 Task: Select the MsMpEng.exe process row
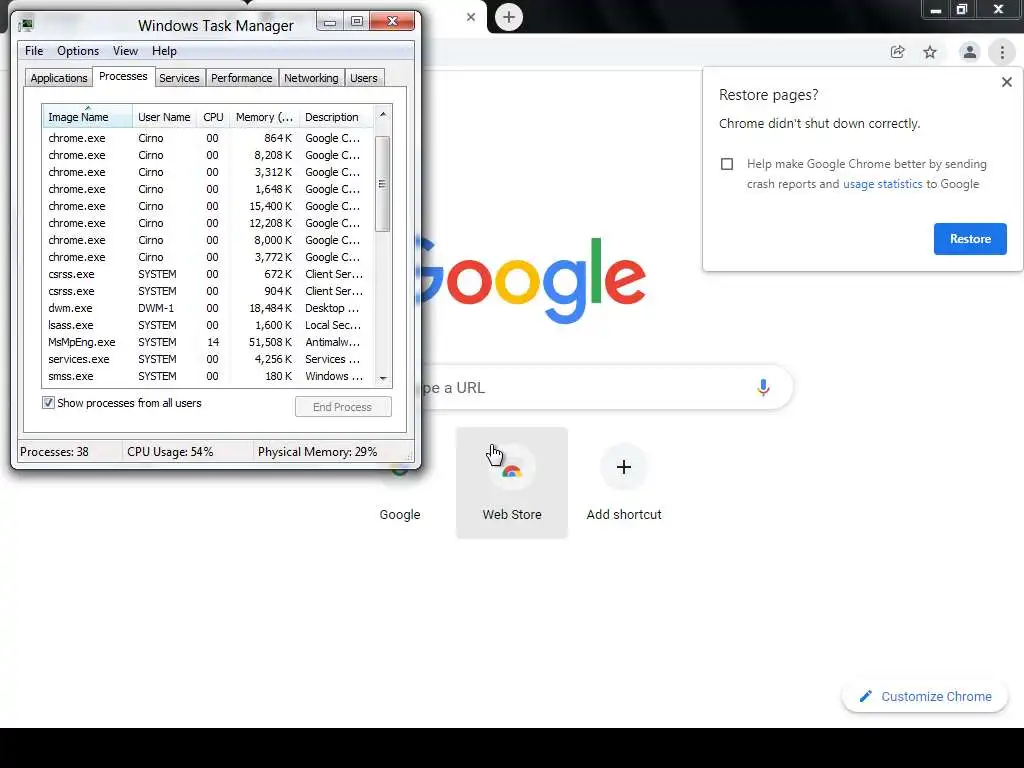(207, 342)
